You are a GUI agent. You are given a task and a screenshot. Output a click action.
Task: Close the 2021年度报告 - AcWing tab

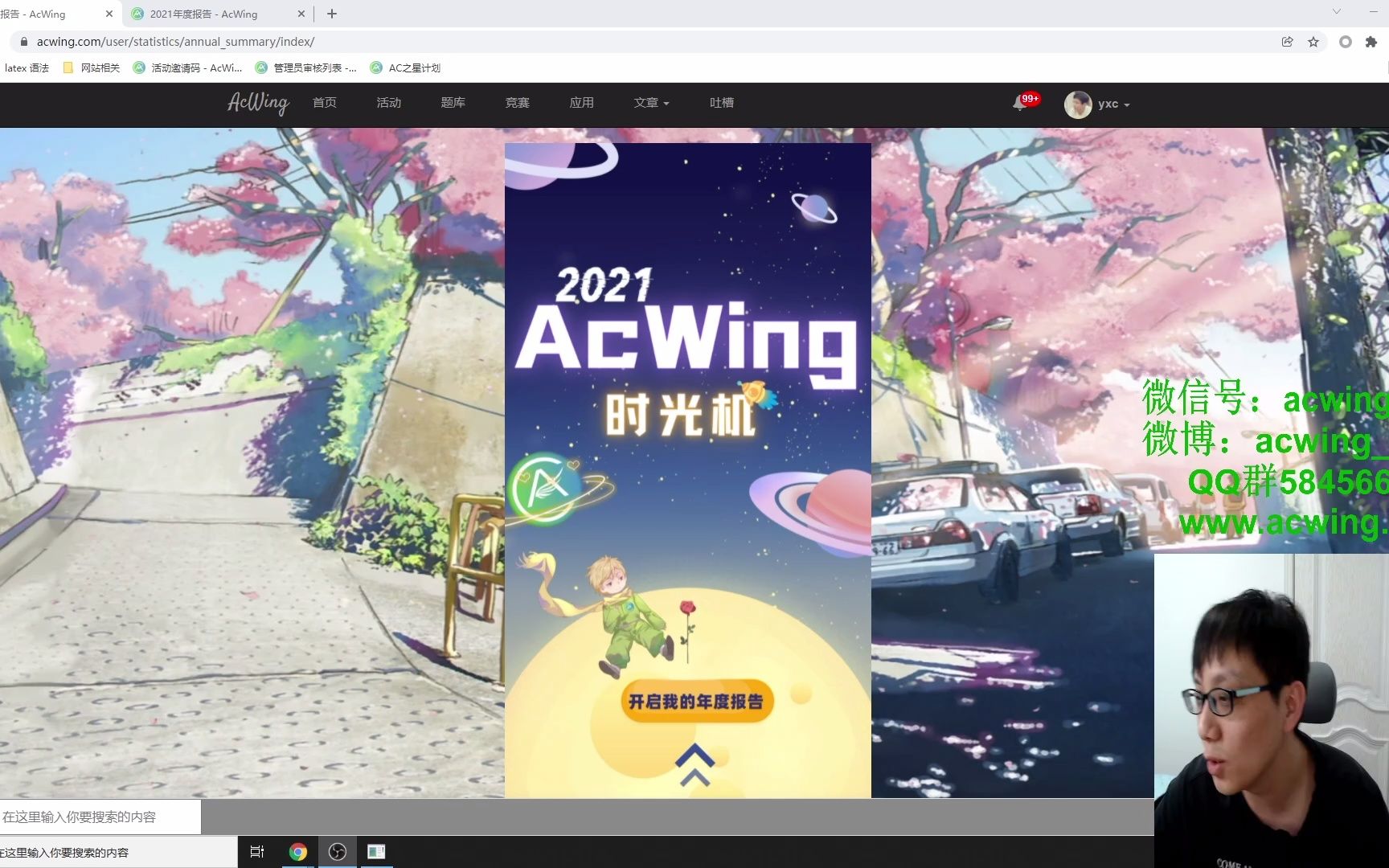coord(301,14)
